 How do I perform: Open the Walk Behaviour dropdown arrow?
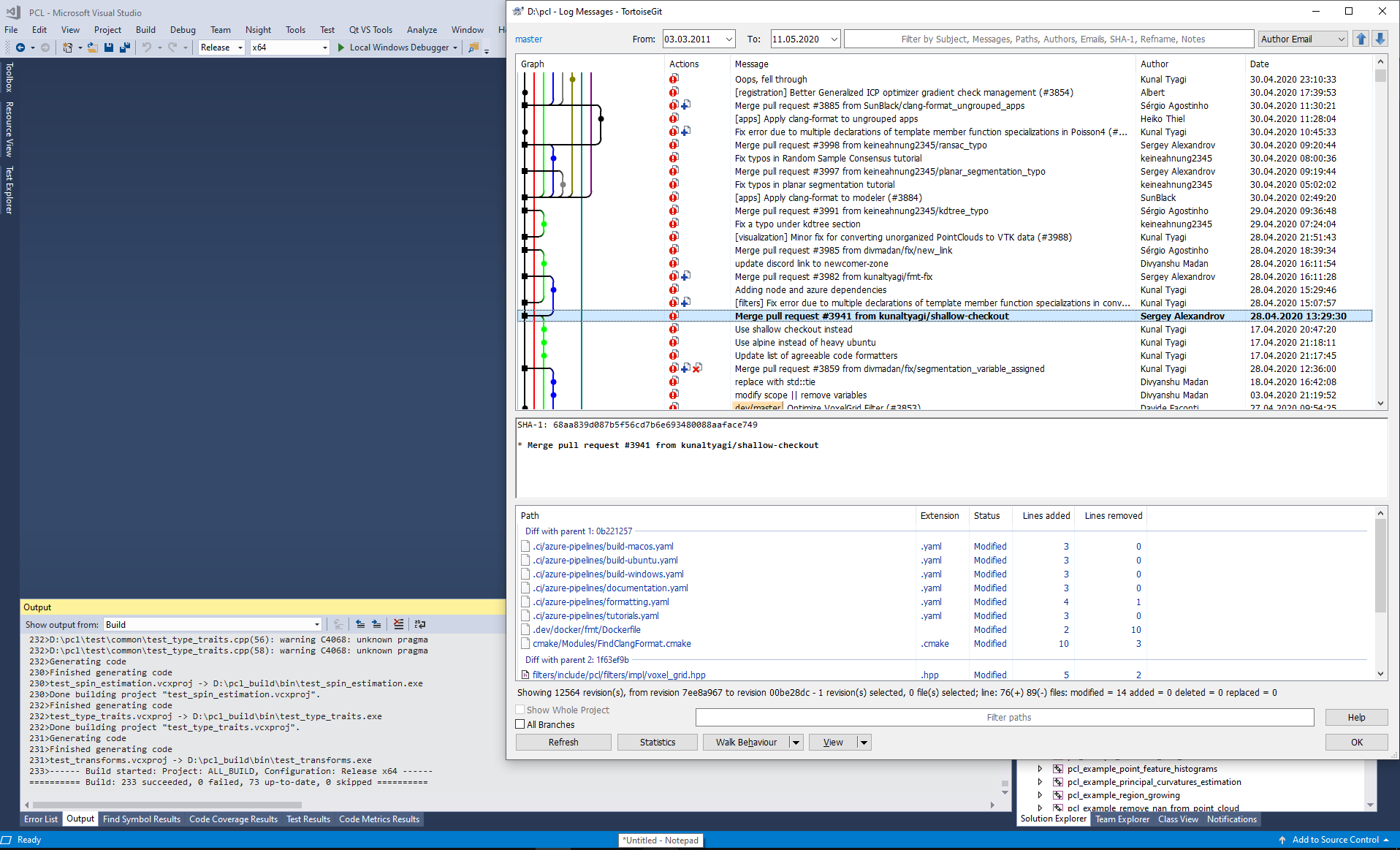click(796, 742)
